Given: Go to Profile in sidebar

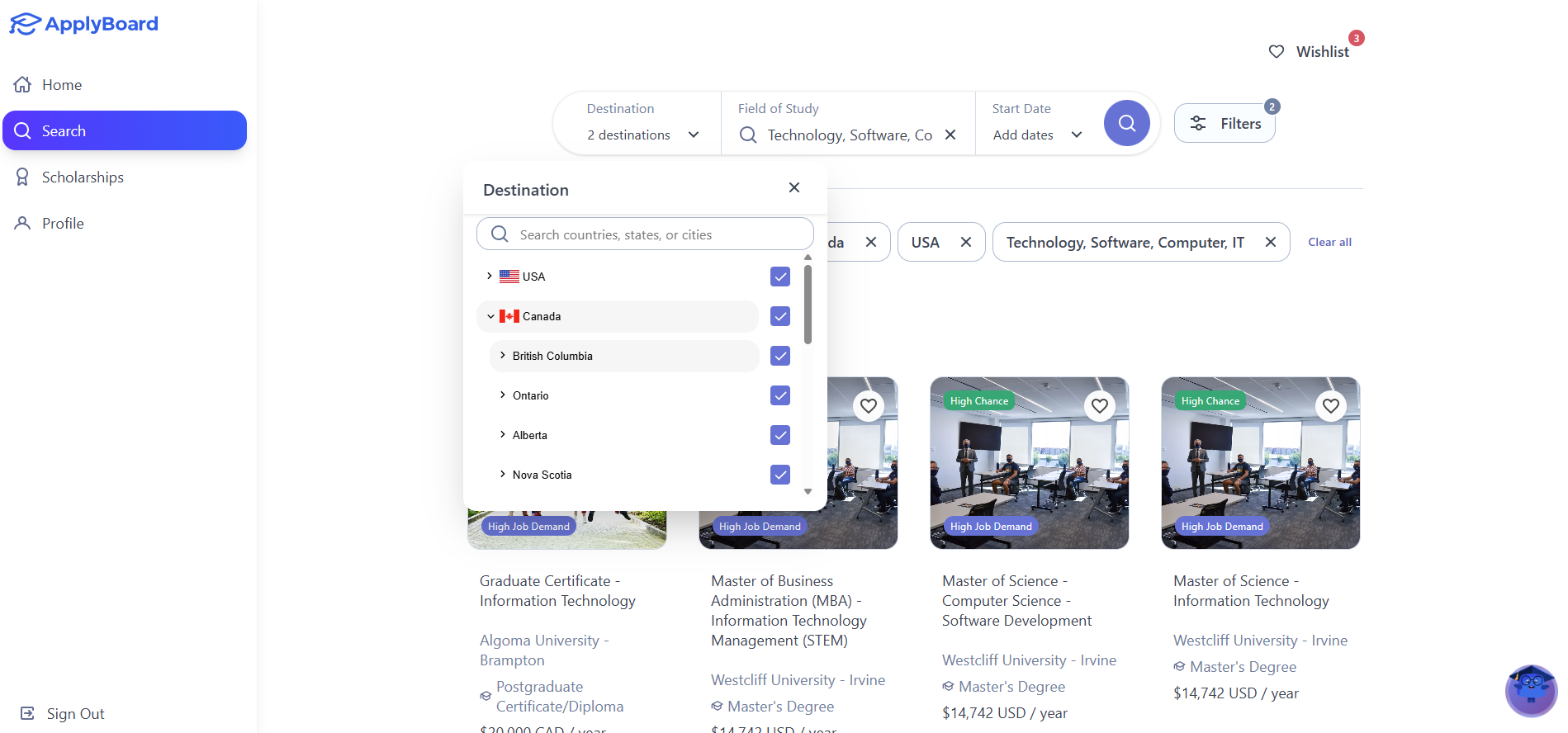Looking at the screenshot, I should (x=125, y=224).
